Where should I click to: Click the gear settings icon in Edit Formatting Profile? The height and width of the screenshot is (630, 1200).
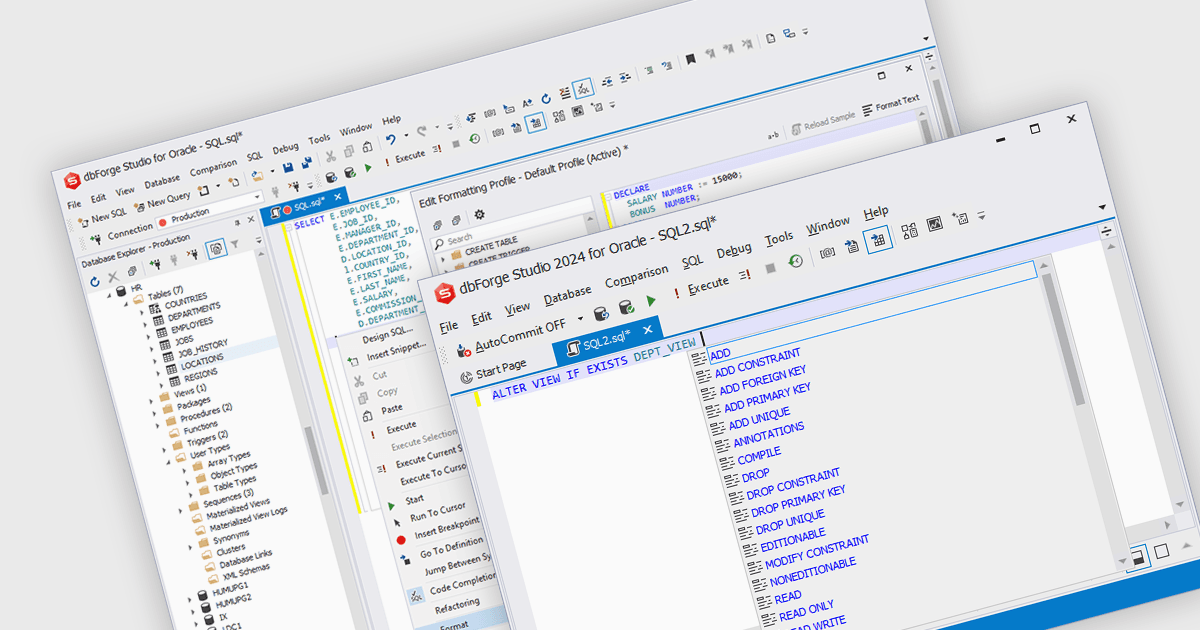[478, 214]
